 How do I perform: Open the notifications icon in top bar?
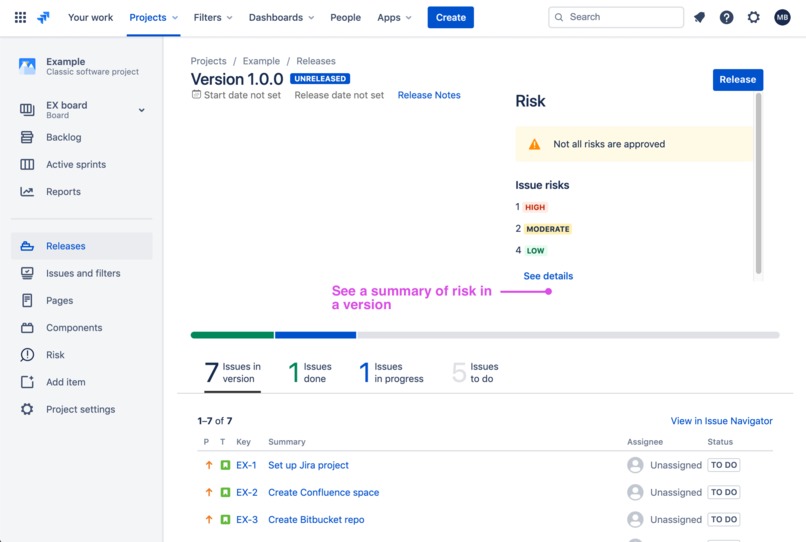[700, 17]
